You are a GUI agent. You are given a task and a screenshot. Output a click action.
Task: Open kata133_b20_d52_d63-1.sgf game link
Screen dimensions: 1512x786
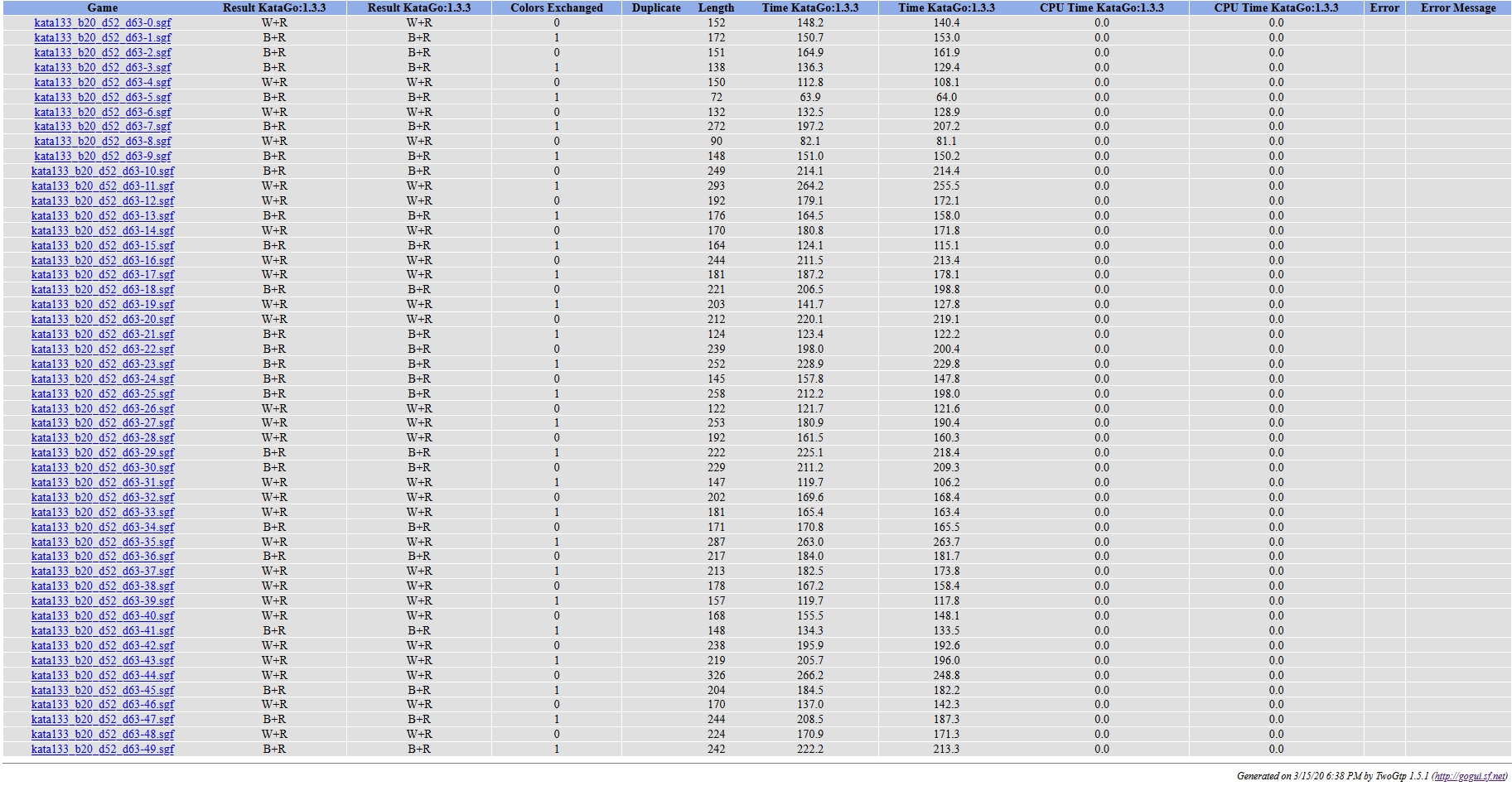(103, 38)
